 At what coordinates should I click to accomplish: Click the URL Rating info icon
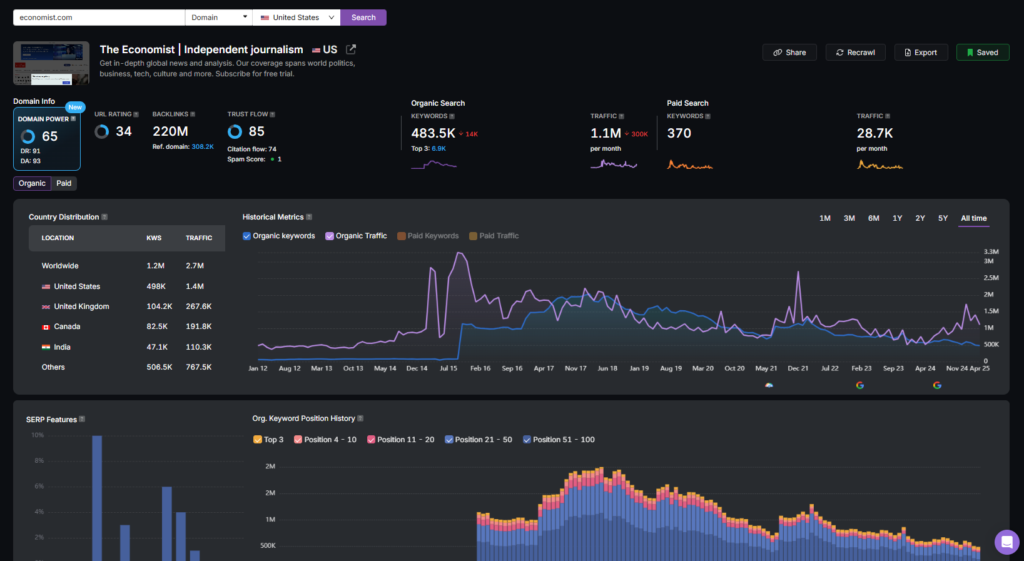pyautogui.click(x=136, y=114)
